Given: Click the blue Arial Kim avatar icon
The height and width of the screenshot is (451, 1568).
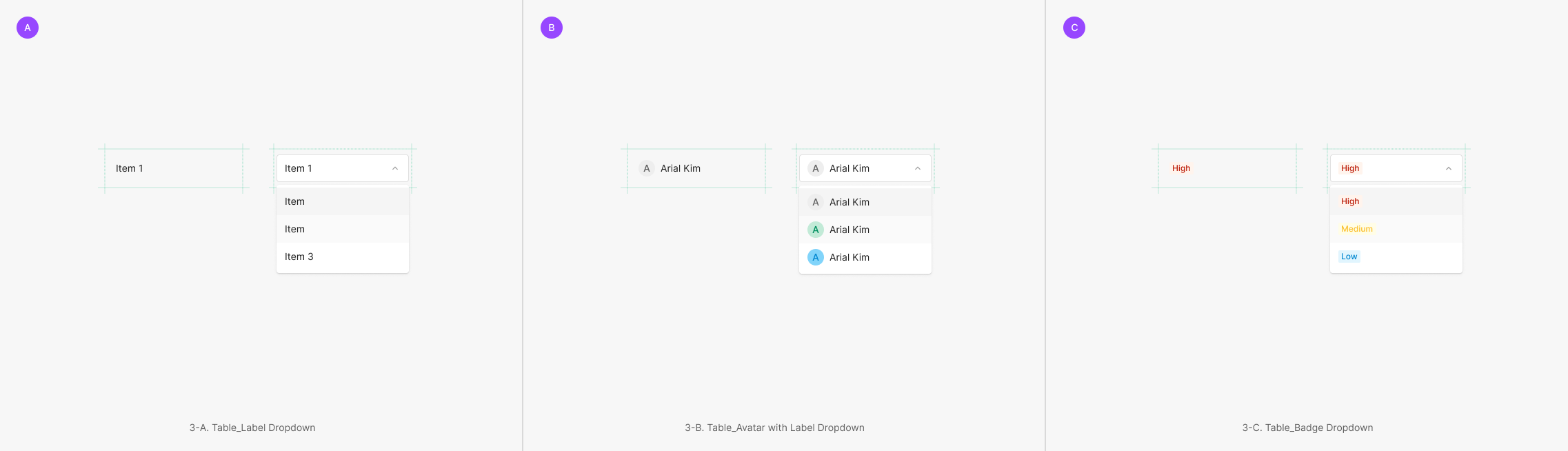Looking at the screenshot, I should coord(816,257).
